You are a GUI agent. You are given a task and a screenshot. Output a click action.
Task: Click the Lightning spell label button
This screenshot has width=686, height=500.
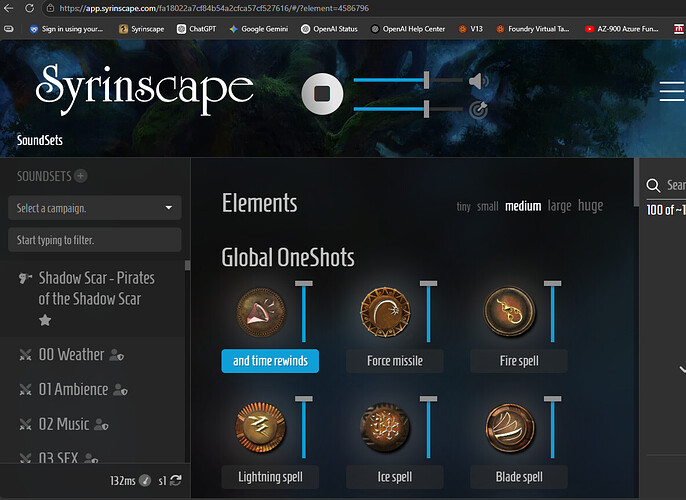click(270, 477)
